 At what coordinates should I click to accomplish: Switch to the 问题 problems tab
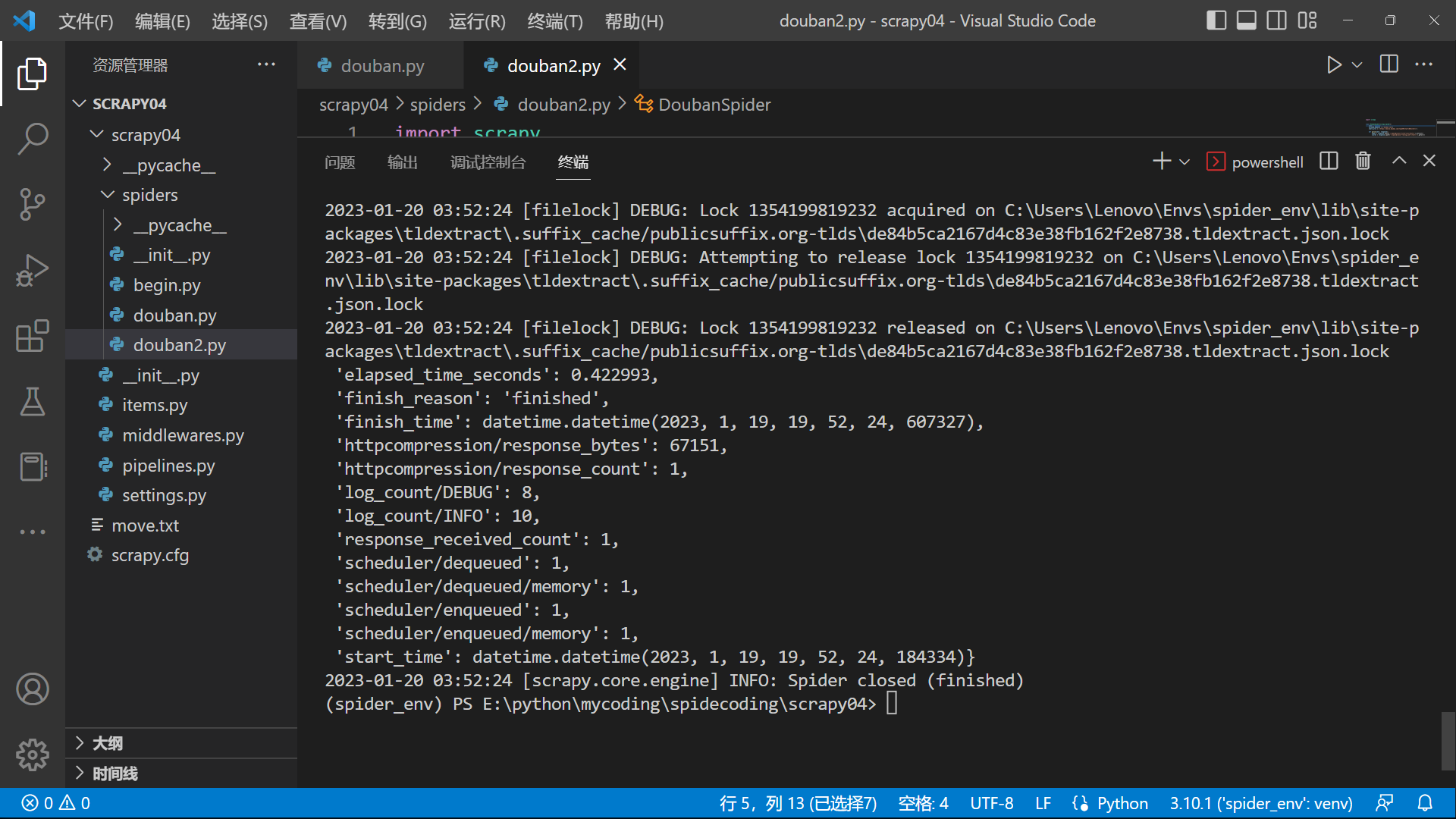(x=340, y=162)
